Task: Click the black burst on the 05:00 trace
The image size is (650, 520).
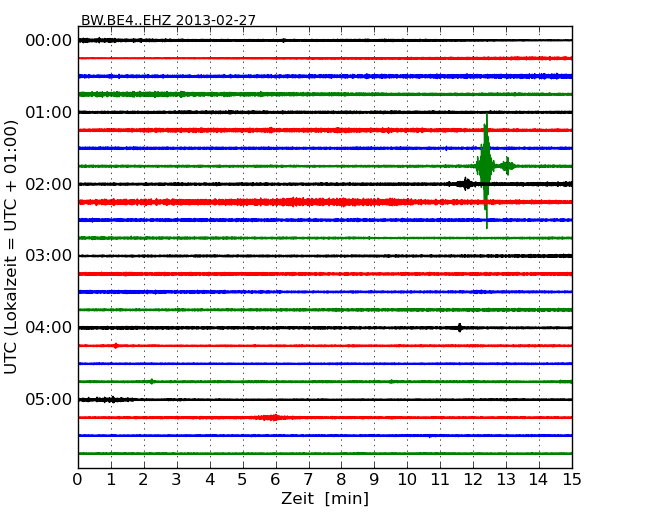Action: coord(113,399)
